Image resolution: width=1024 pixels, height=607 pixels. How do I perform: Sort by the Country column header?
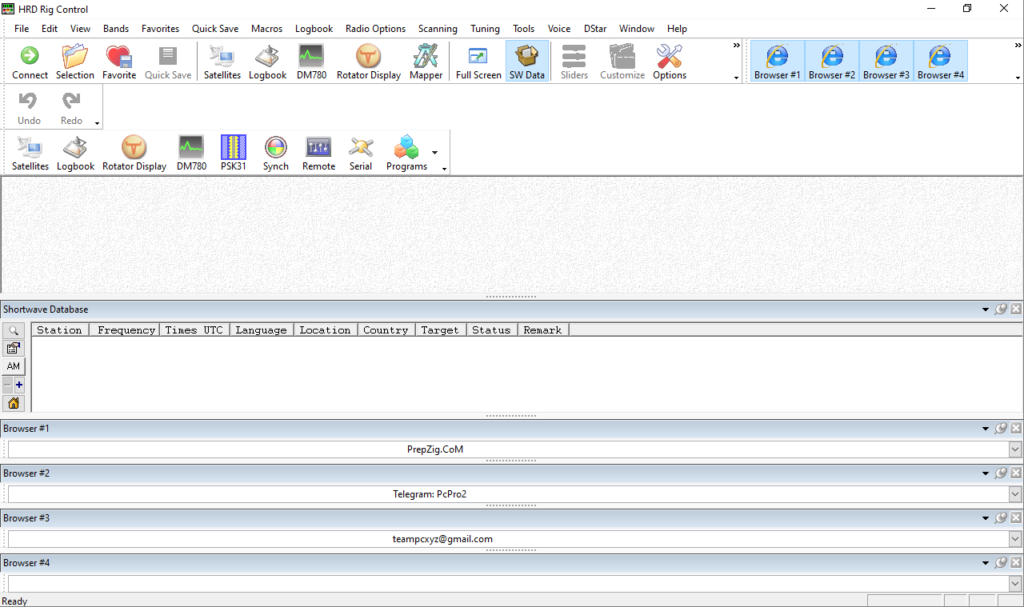(x=385, y=330)
